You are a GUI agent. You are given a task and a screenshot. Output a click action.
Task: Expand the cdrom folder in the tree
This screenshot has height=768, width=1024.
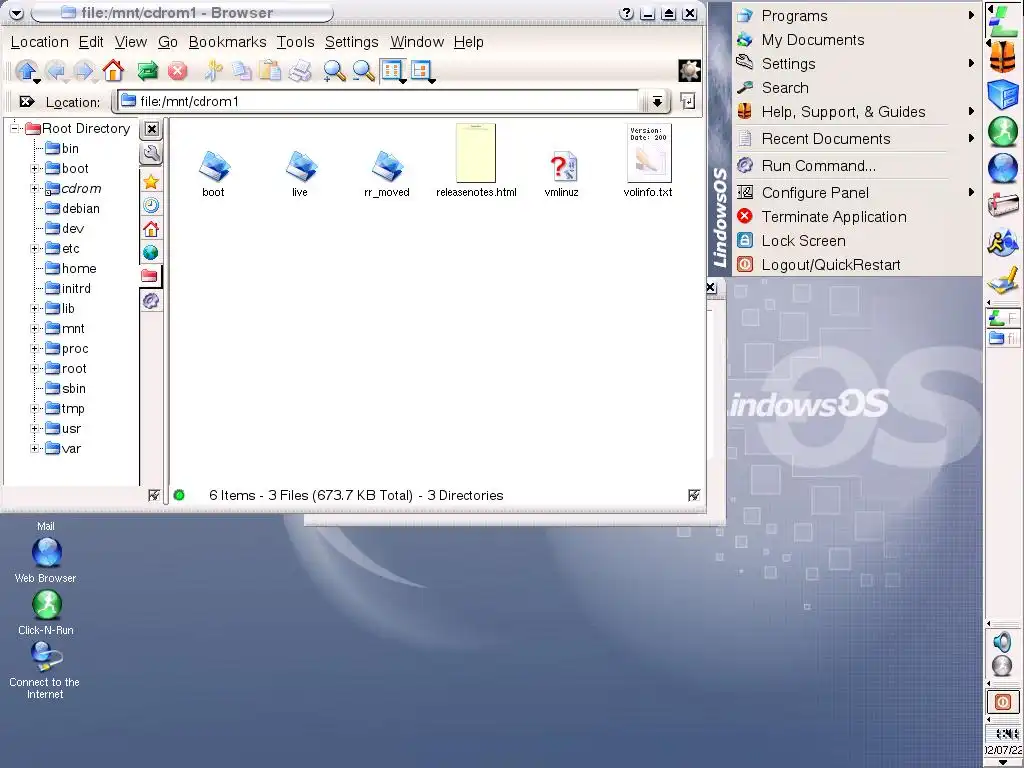click(x=35, y=189)
